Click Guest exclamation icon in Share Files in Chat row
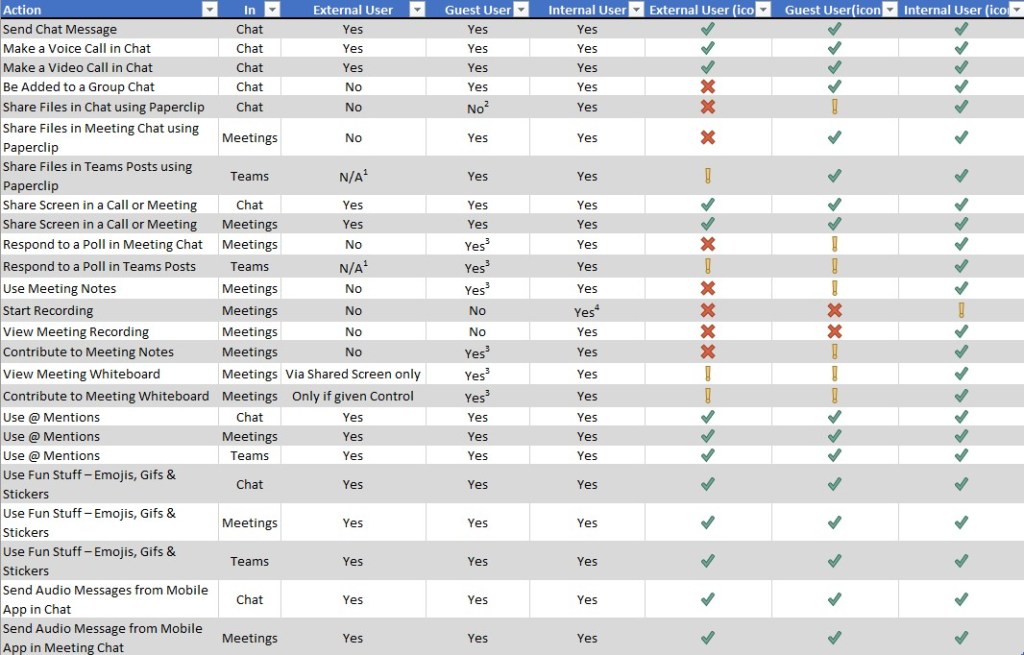Image resolution: width=1024 pixels, height=655 pixels. pyautogui.click(x=834, y=107)
